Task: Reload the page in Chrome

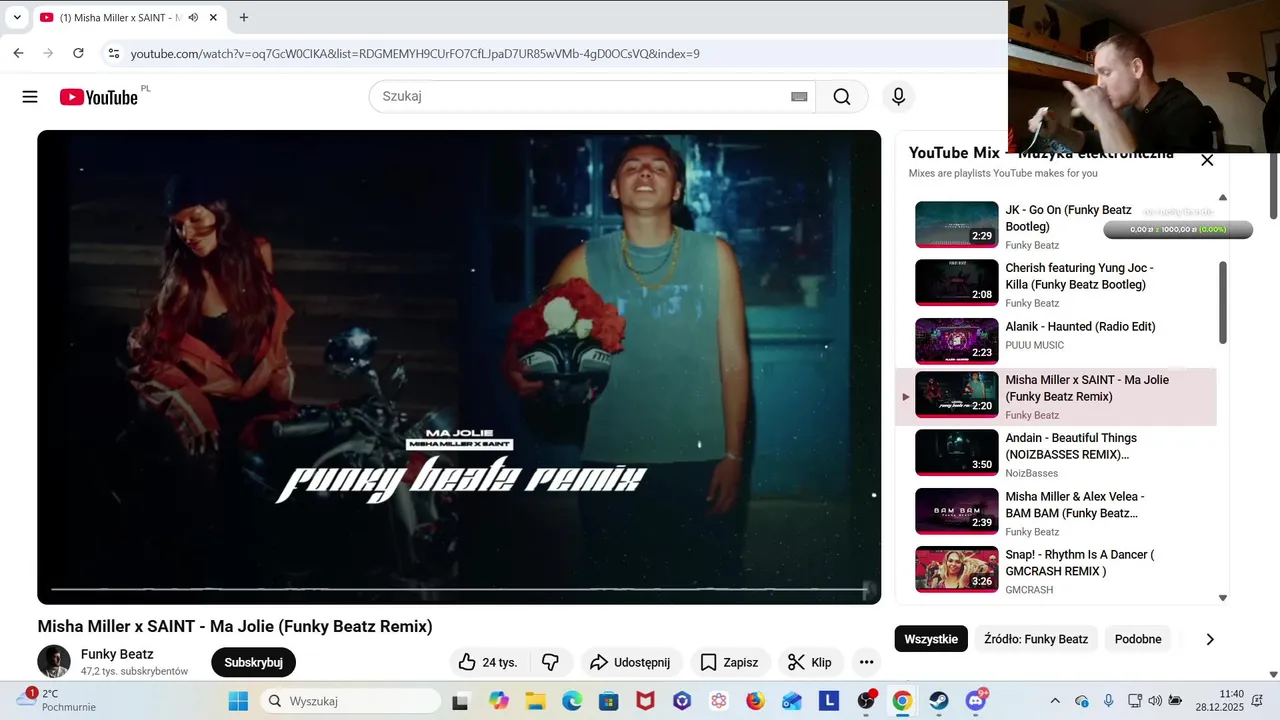Action: click(x=78, y=53)
